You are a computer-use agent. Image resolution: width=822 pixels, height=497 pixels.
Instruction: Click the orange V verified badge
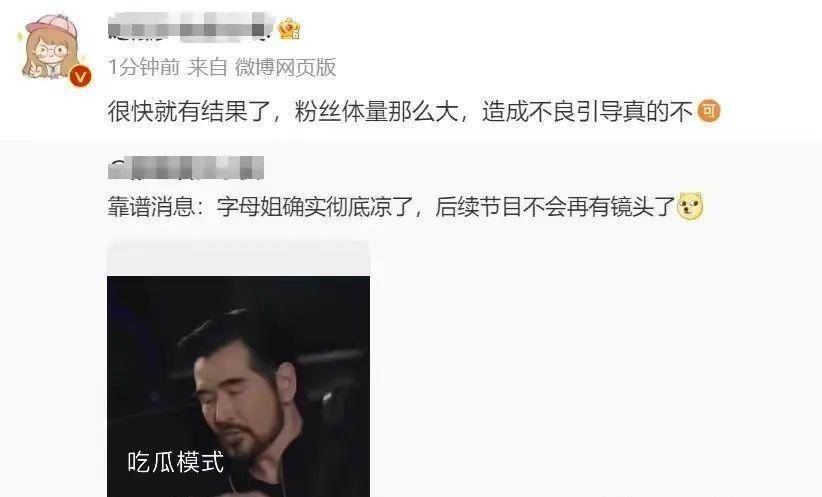(x=81, y=77)
